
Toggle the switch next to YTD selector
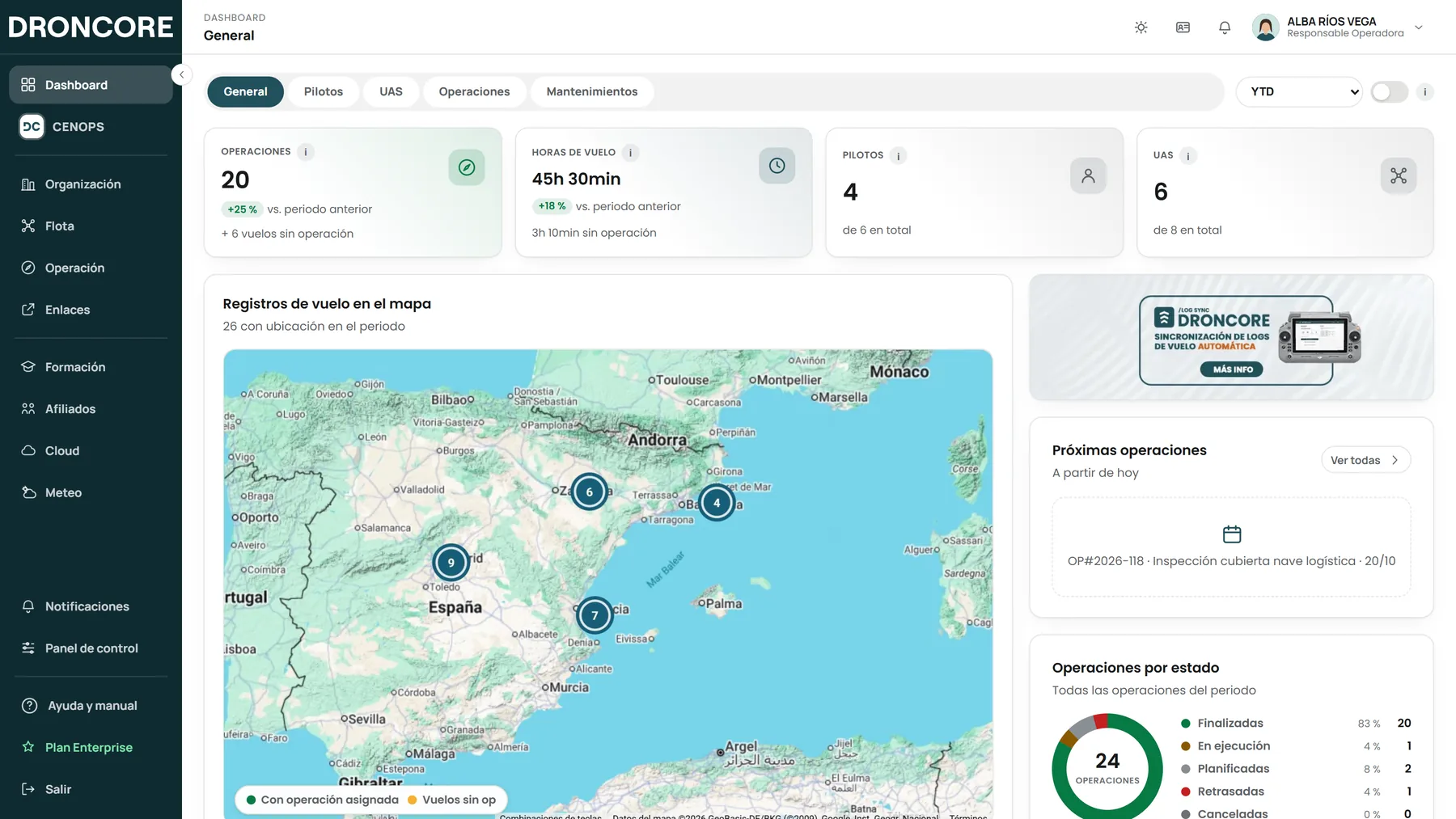tap(1389, 91)
